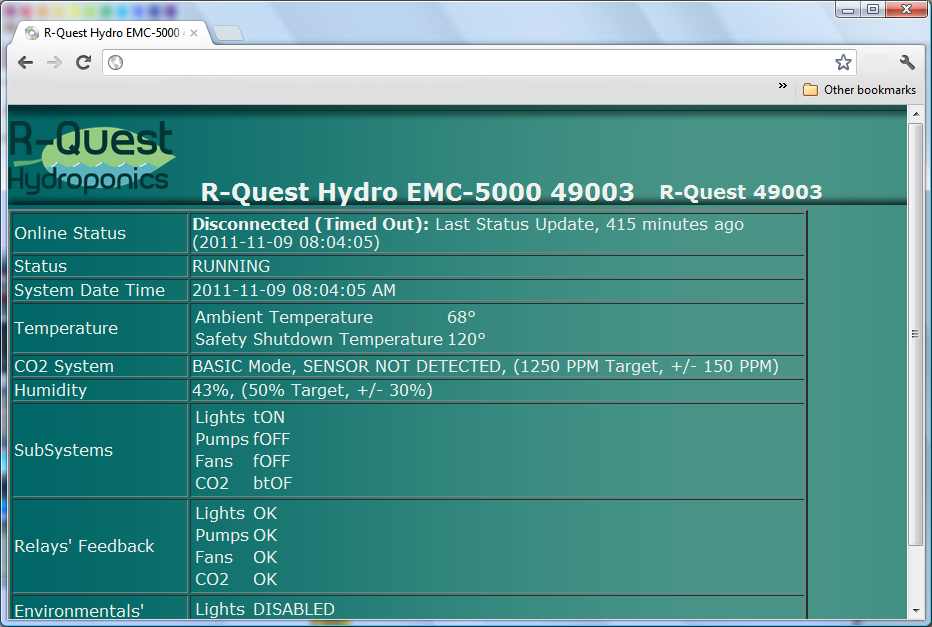Click the 'Humidity' row label
Image resolution: width=932 pixels, height=627 pixels.
pos(51,390)
